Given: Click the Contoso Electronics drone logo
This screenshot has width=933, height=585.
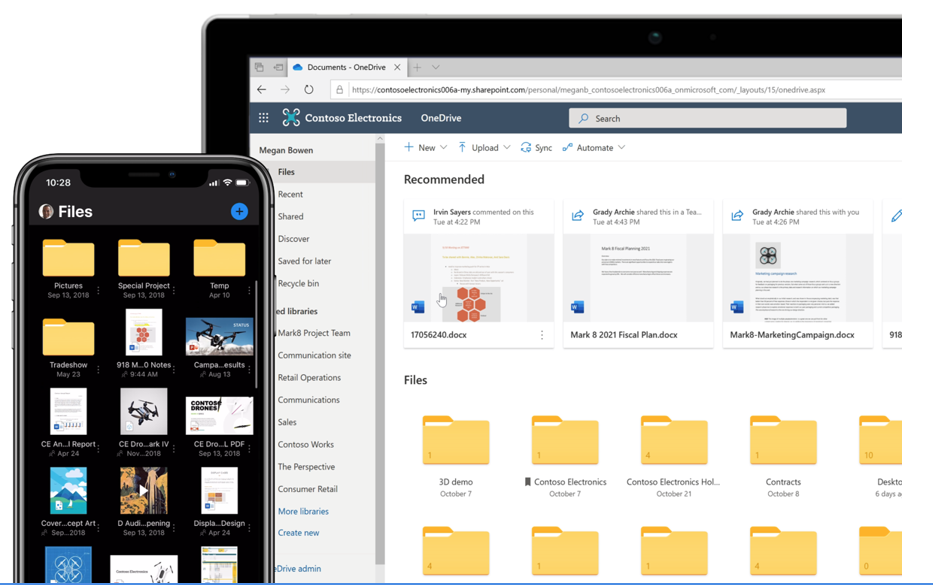Looking at the screenshot, I should [x=291, y=117].
